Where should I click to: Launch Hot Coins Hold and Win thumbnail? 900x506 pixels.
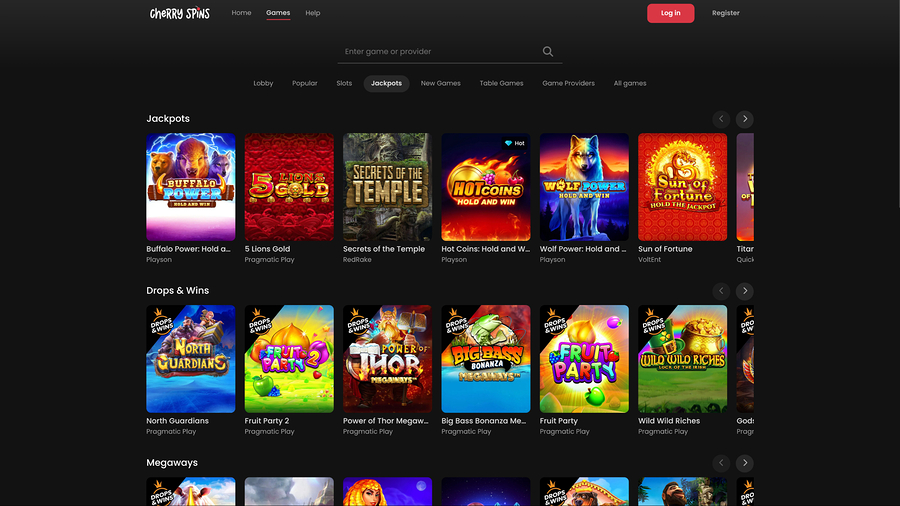[x=486, y=187]
